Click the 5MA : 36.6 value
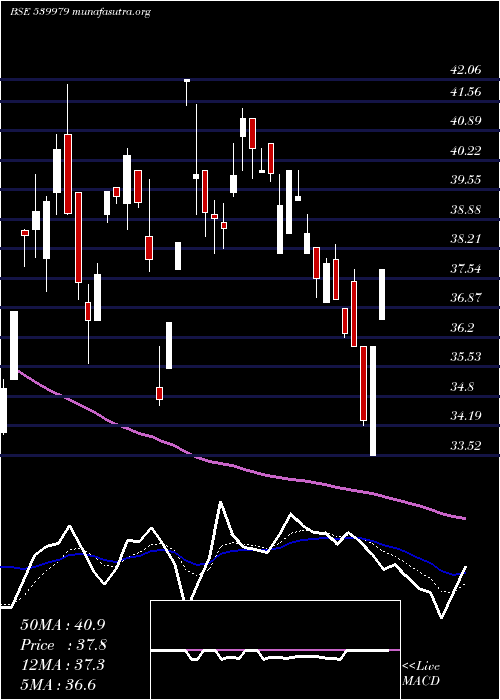500x700 pixels. coord(58,685)
